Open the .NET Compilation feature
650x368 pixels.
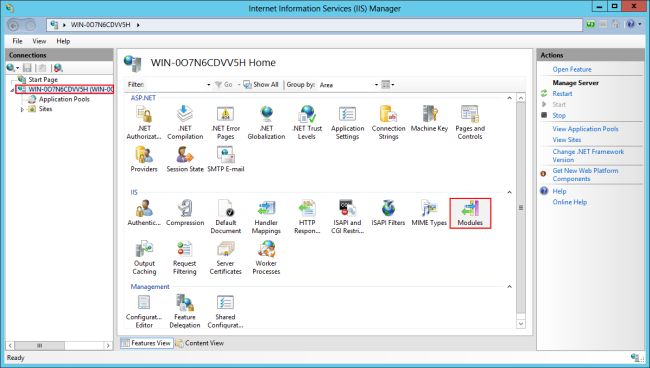click(x=185, y=123)
